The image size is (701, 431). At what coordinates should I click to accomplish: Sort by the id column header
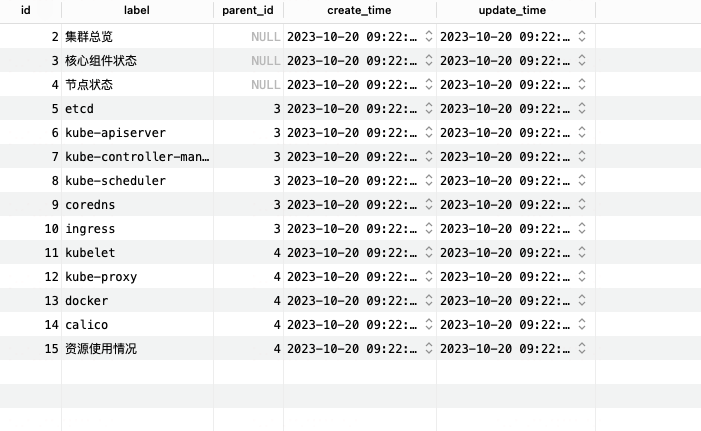pos(26,10)
